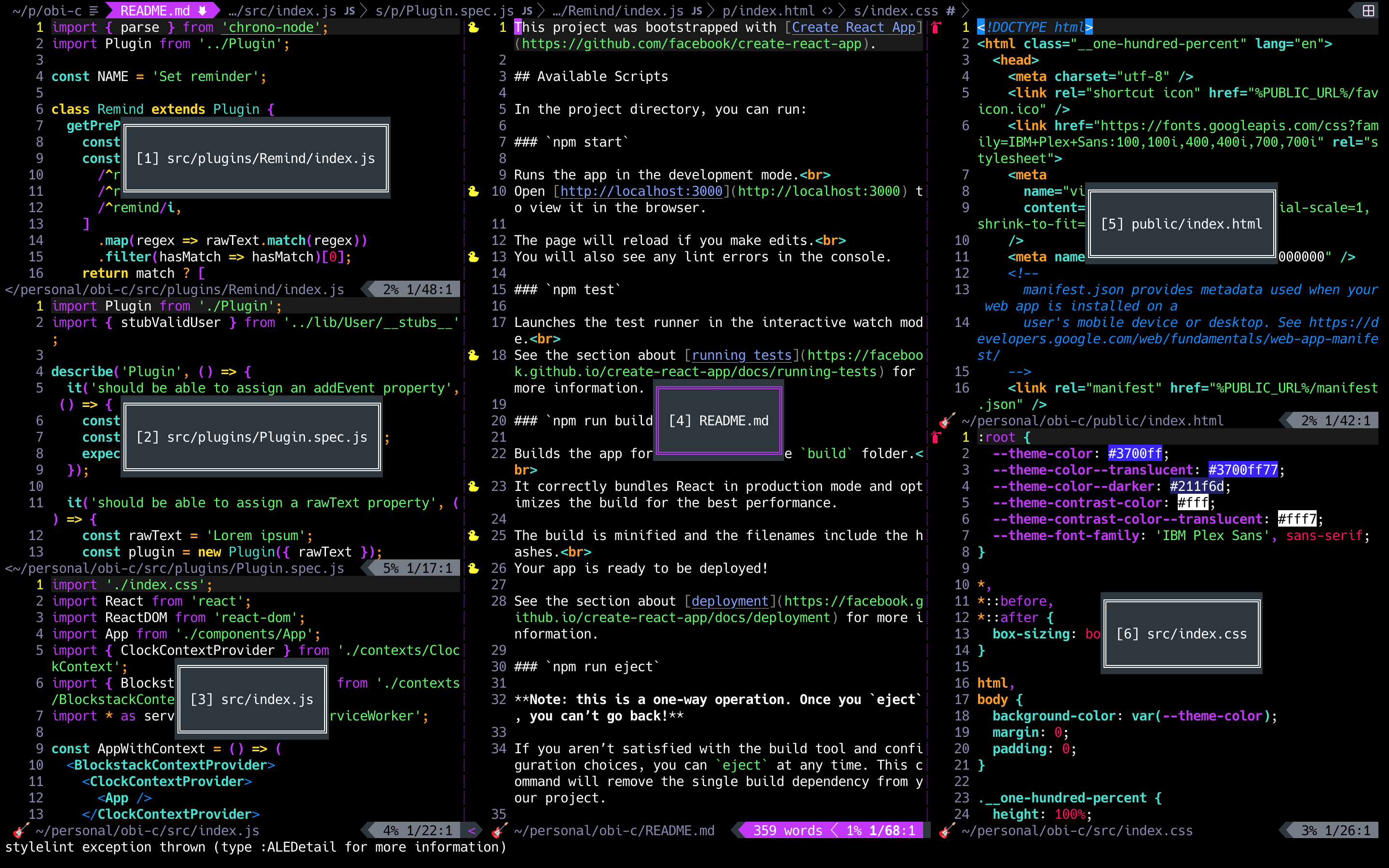Click the 'stylelint exception thrown' message
Screen dimensions: 1389x868
click(256, 847)
